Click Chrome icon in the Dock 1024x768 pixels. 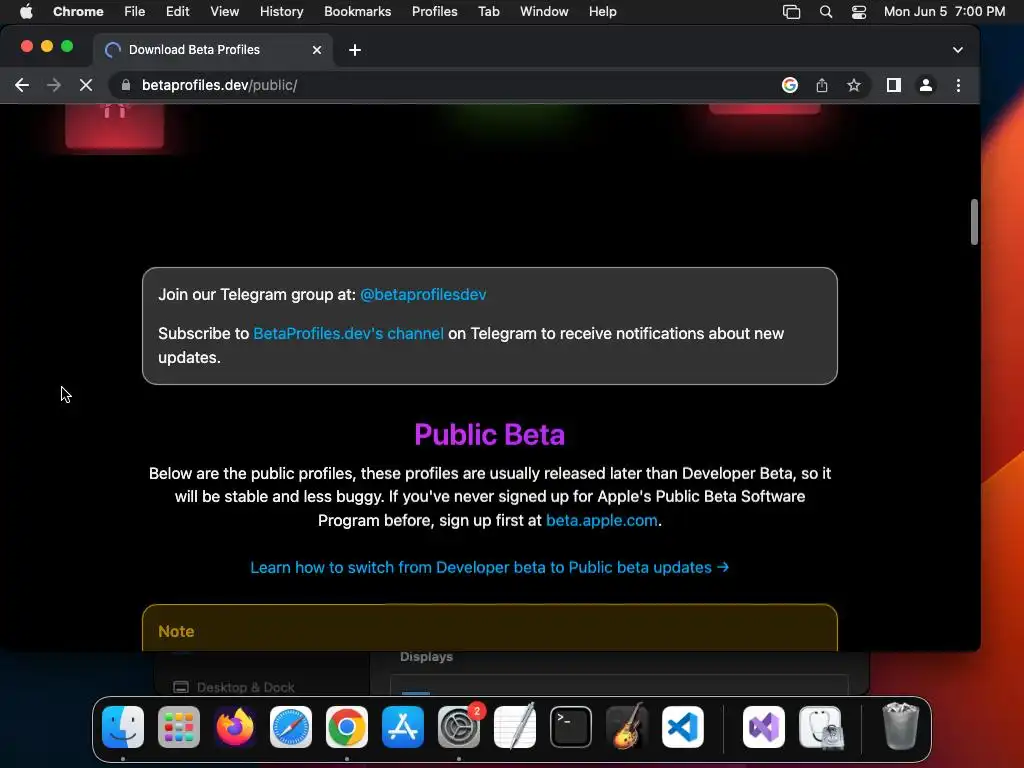point(347,727)
